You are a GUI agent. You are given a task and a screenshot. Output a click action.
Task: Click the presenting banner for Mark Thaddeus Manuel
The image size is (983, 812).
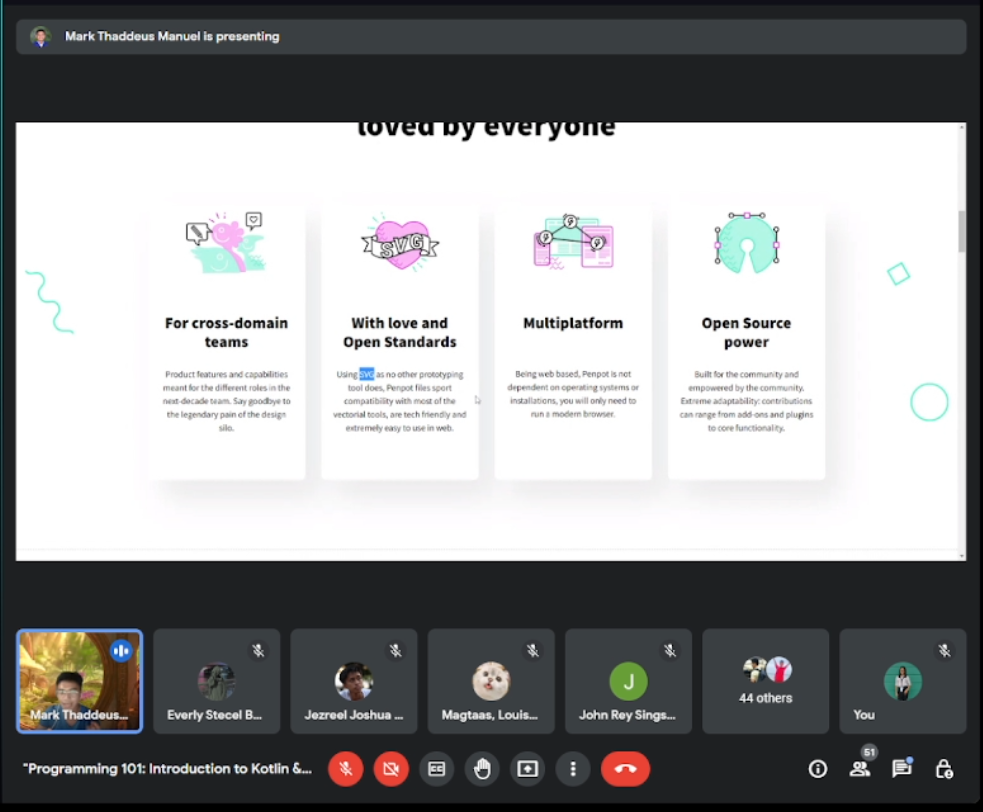(x=172, y=36)
